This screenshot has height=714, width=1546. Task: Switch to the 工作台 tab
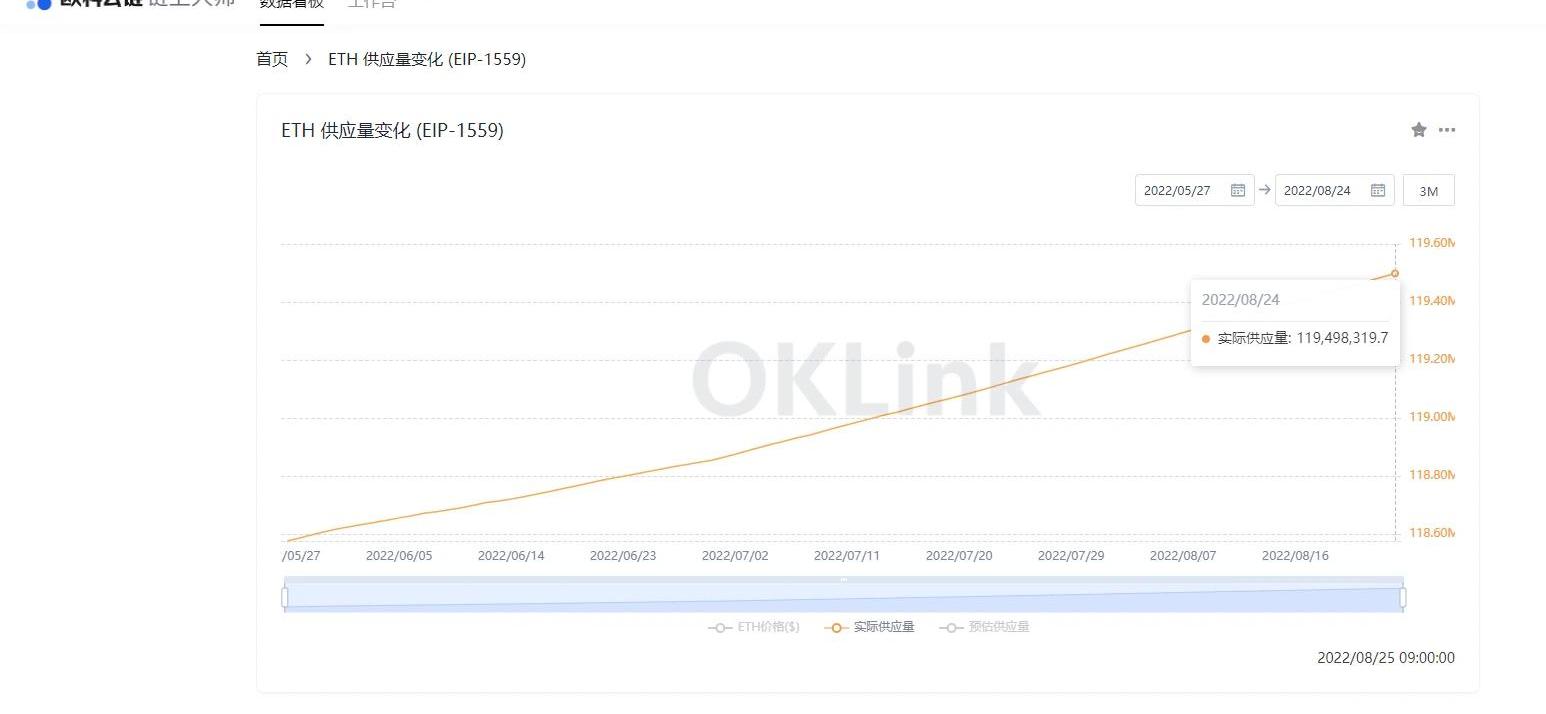371,5
